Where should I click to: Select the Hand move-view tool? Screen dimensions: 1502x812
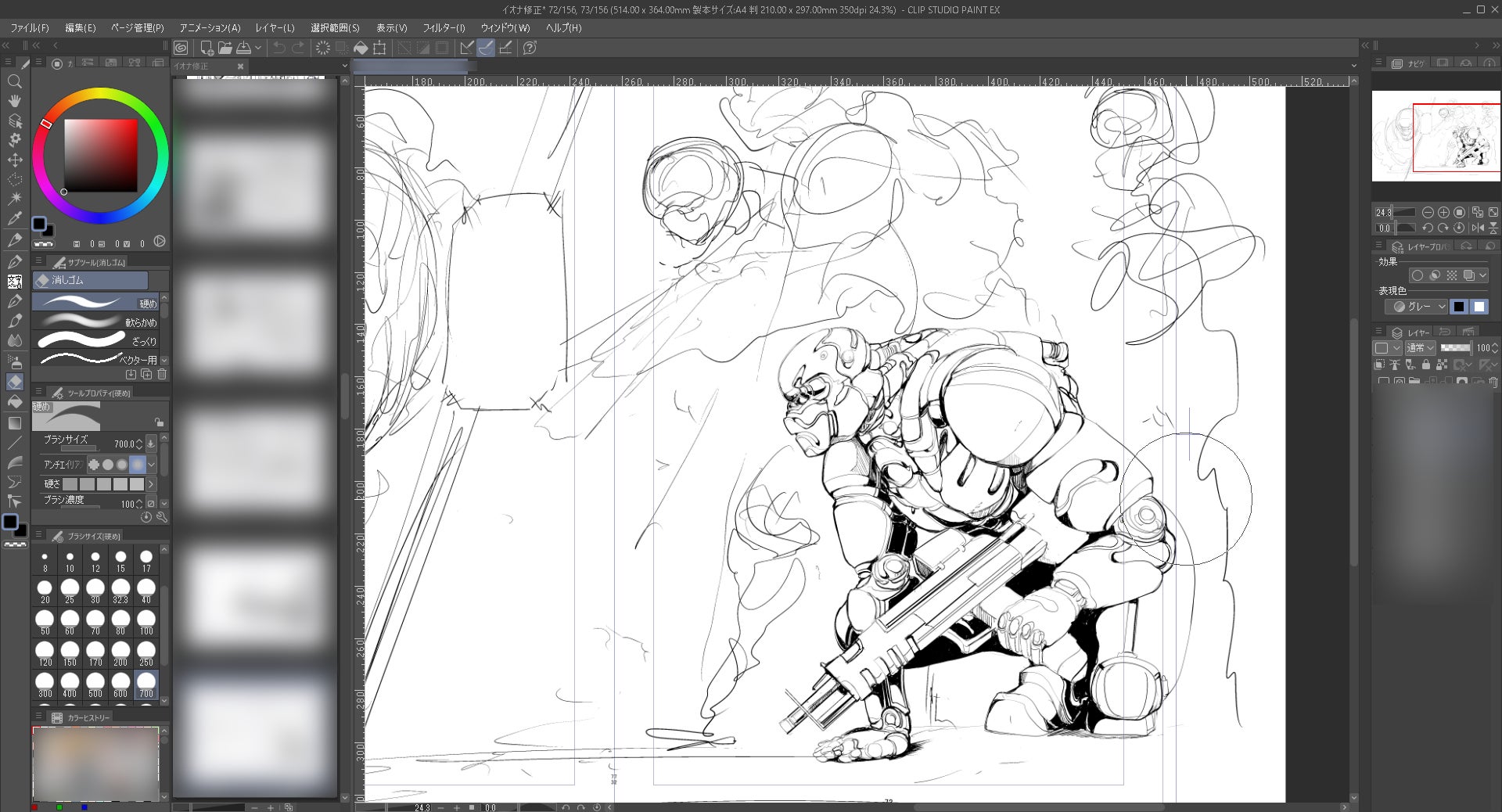pos(14,101)
